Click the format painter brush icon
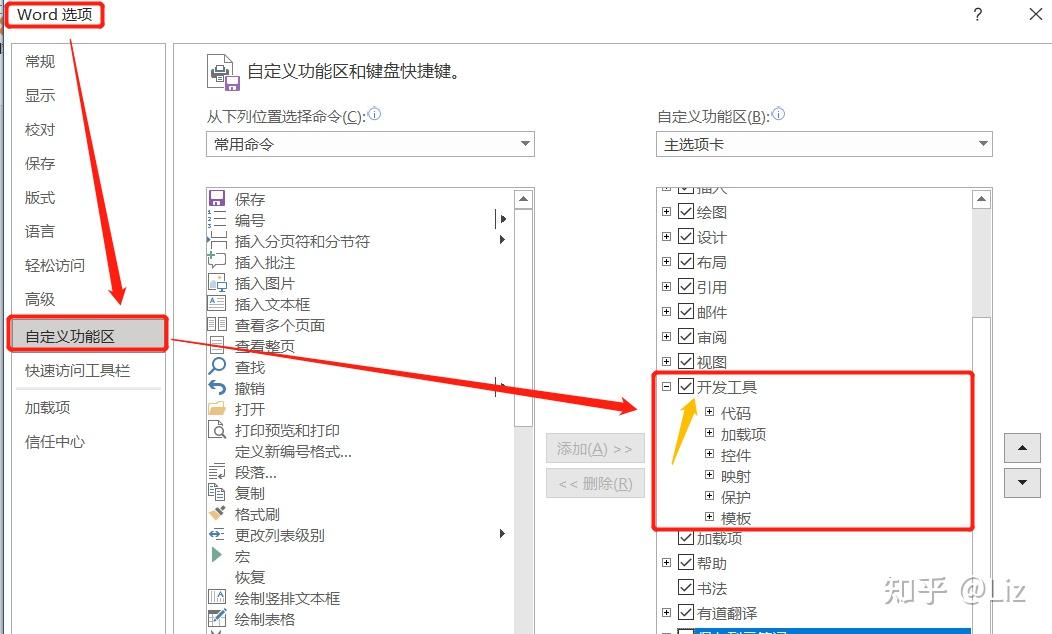Screen dimensions: 1052x634 [x=217, y=513]
